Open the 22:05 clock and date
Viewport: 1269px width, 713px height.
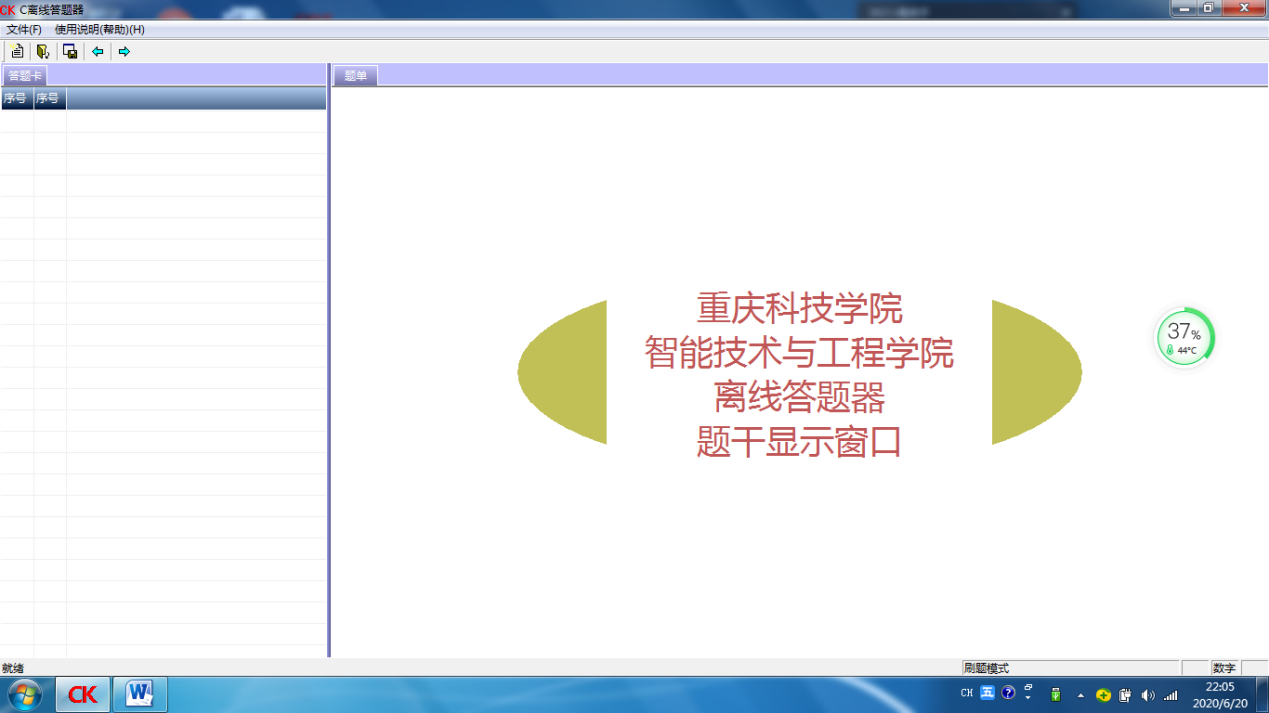point(1220,695)
